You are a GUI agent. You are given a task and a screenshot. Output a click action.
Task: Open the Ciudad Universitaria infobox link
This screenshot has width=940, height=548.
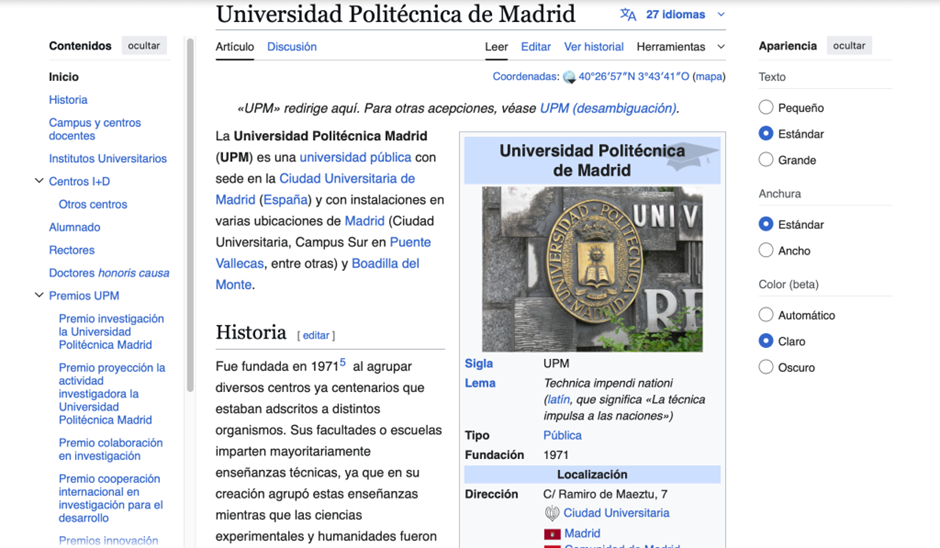click(616, 513)
